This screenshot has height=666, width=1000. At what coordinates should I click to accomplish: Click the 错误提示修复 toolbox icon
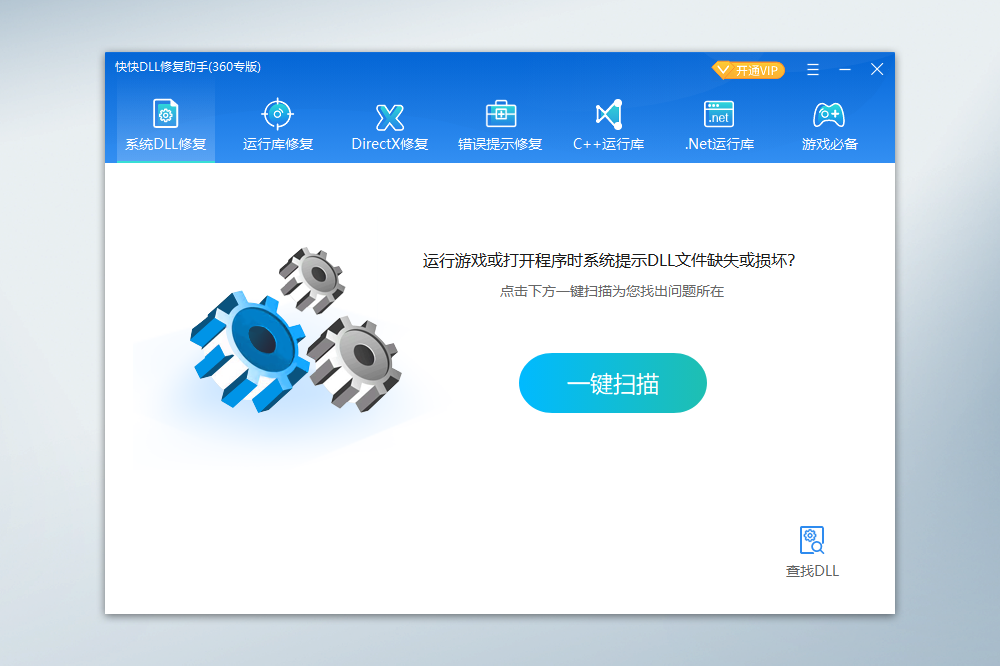click(x=500, y=114)
